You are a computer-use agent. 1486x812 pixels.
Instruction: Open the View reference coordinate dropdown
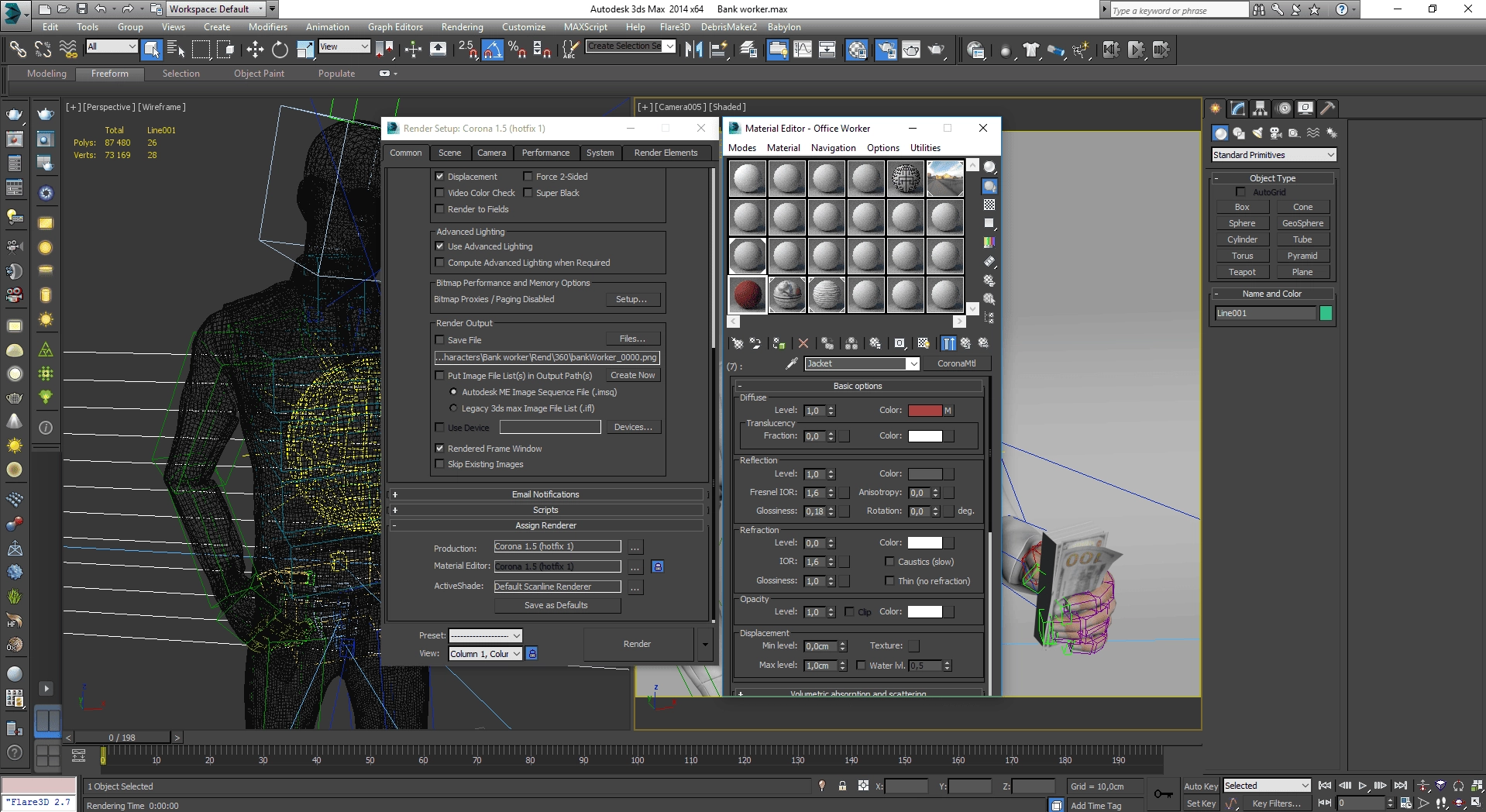pos(345,46)
